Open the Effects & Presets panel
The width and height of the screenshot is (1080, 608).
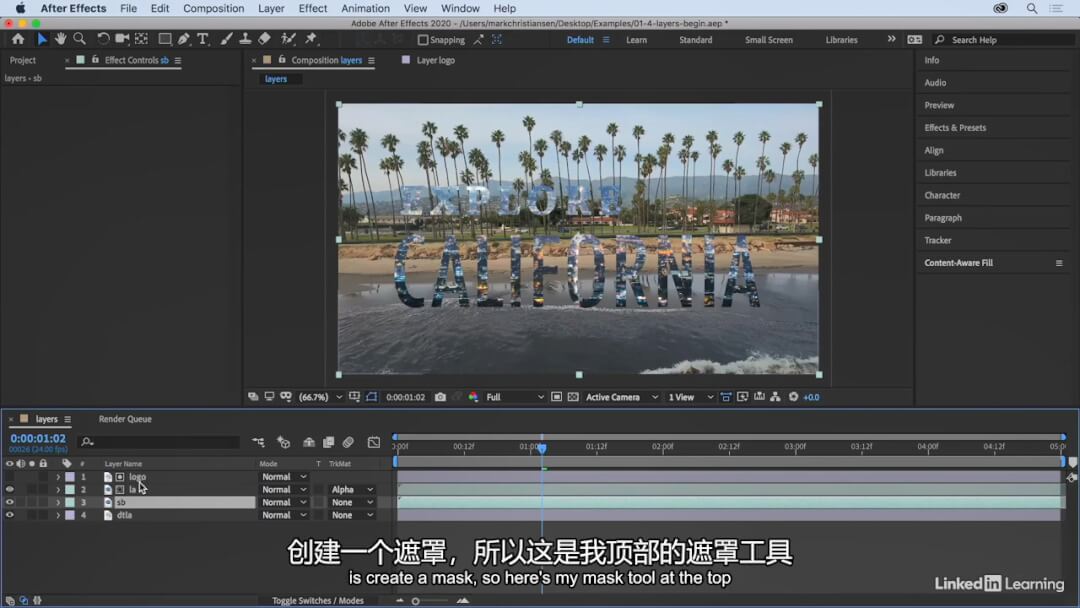pyautogui.click(x=955, y=127)
